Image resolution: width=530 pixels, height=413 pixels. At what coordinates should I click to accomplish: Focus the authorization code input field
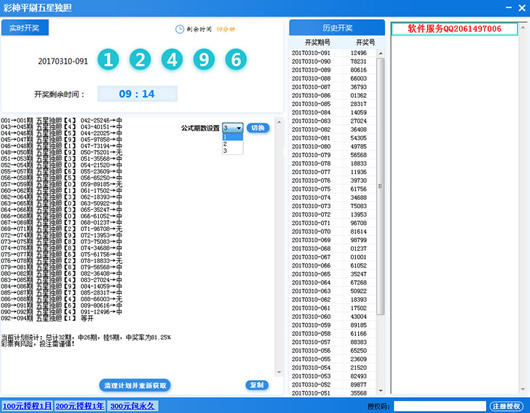click(440, 406)
